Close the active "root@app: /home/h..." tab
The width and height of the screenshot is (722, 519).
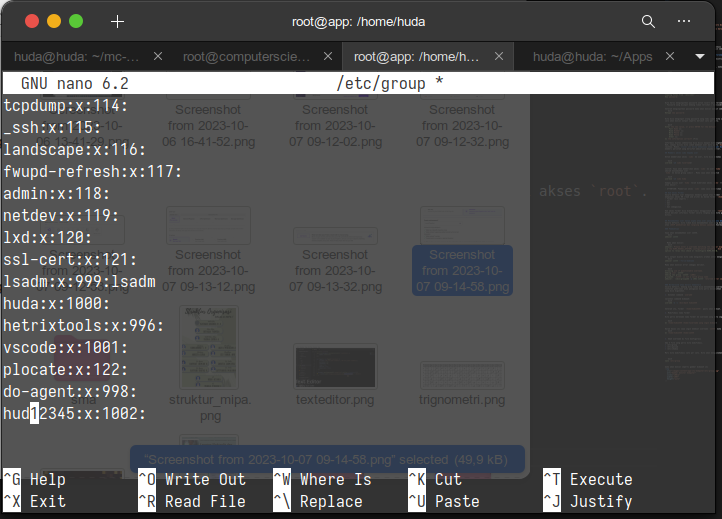[499, 57]
